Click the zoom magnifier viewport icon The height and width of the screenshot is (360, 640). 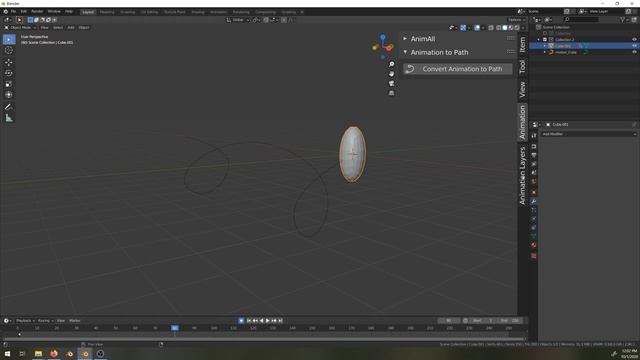coord(391,64)
